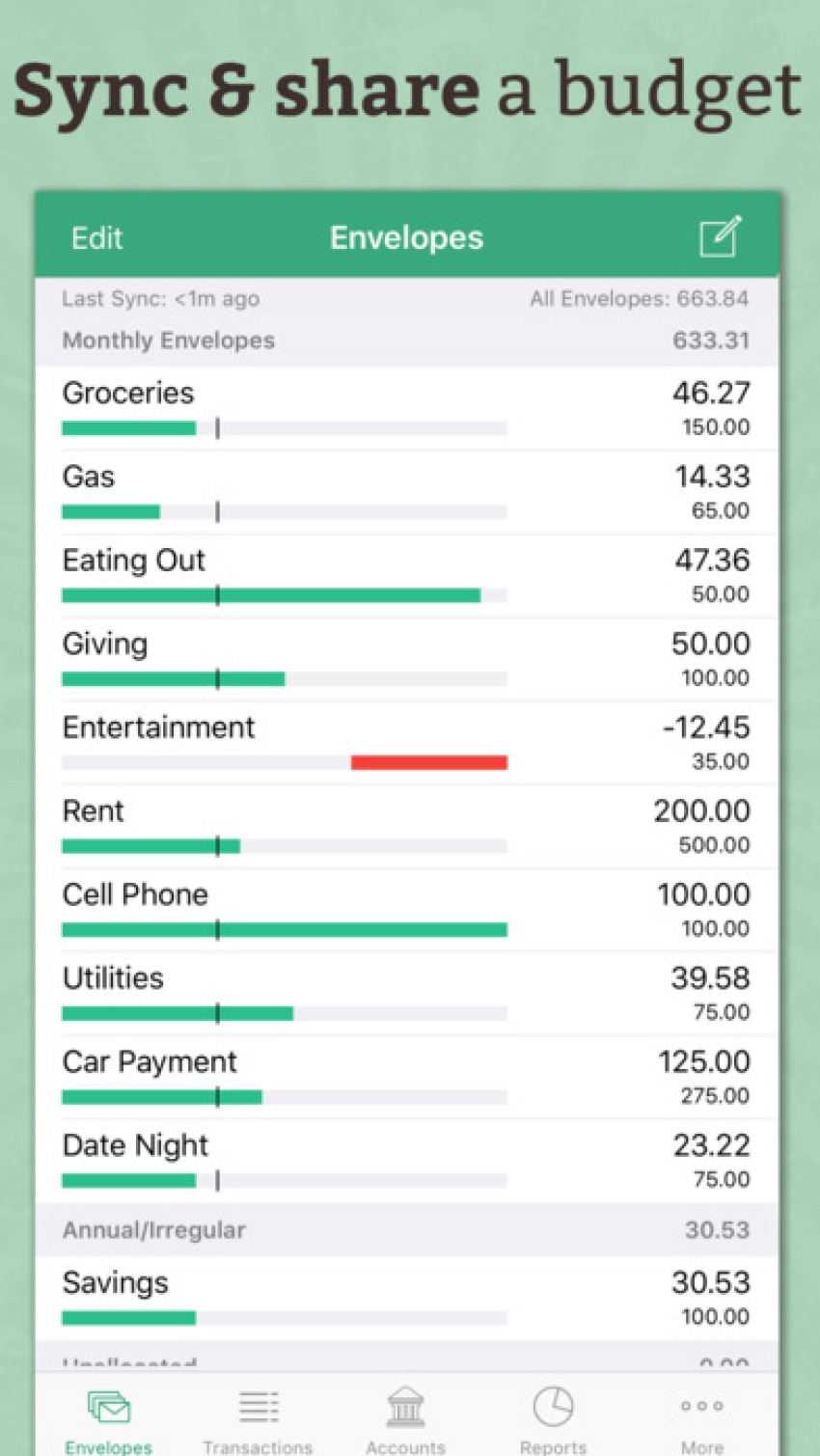Open the Accounts bank icon tab
The image size is (820, 1456).
tap(405, 1409)
